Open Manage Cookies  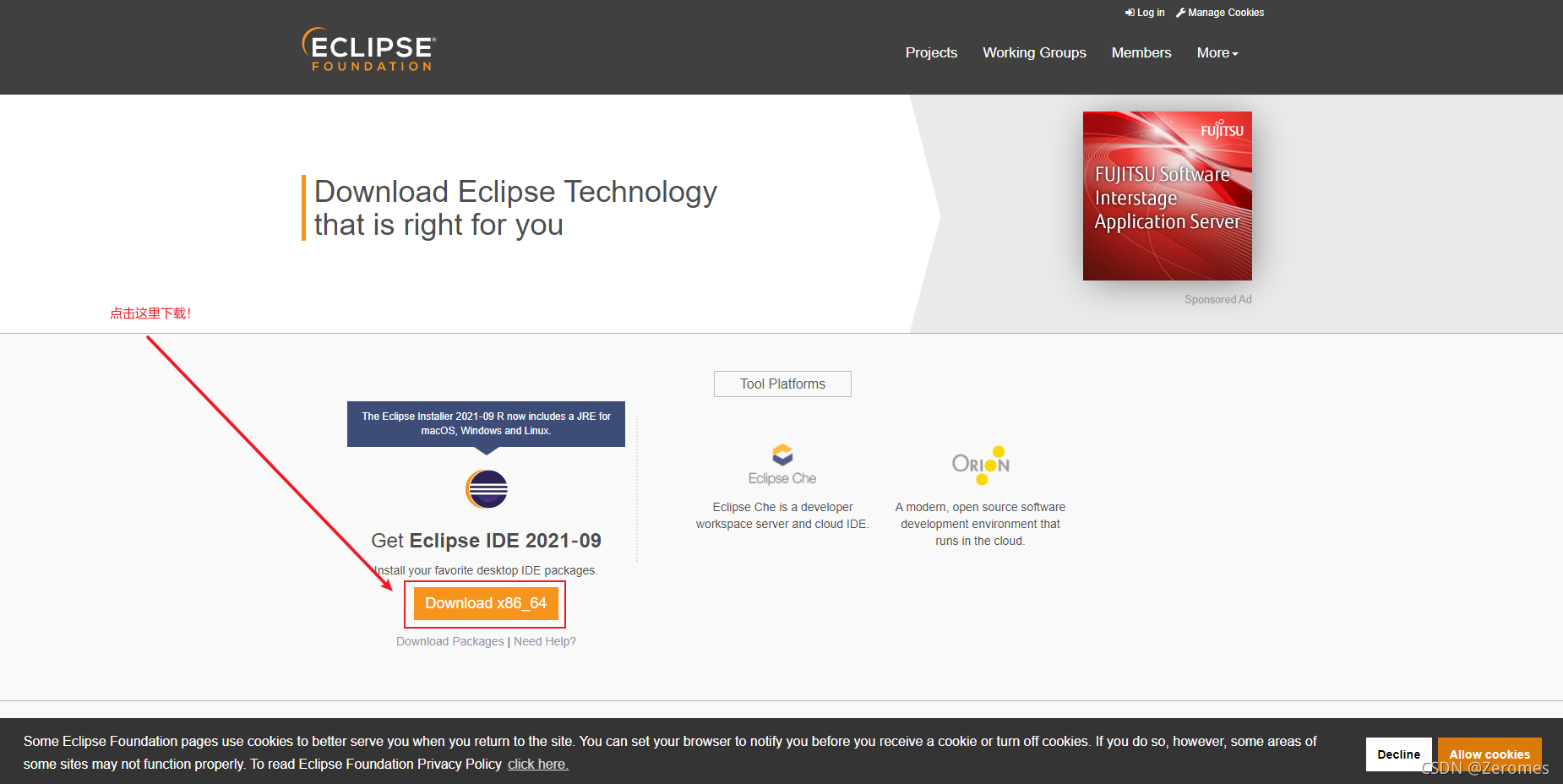(1220, 13)
